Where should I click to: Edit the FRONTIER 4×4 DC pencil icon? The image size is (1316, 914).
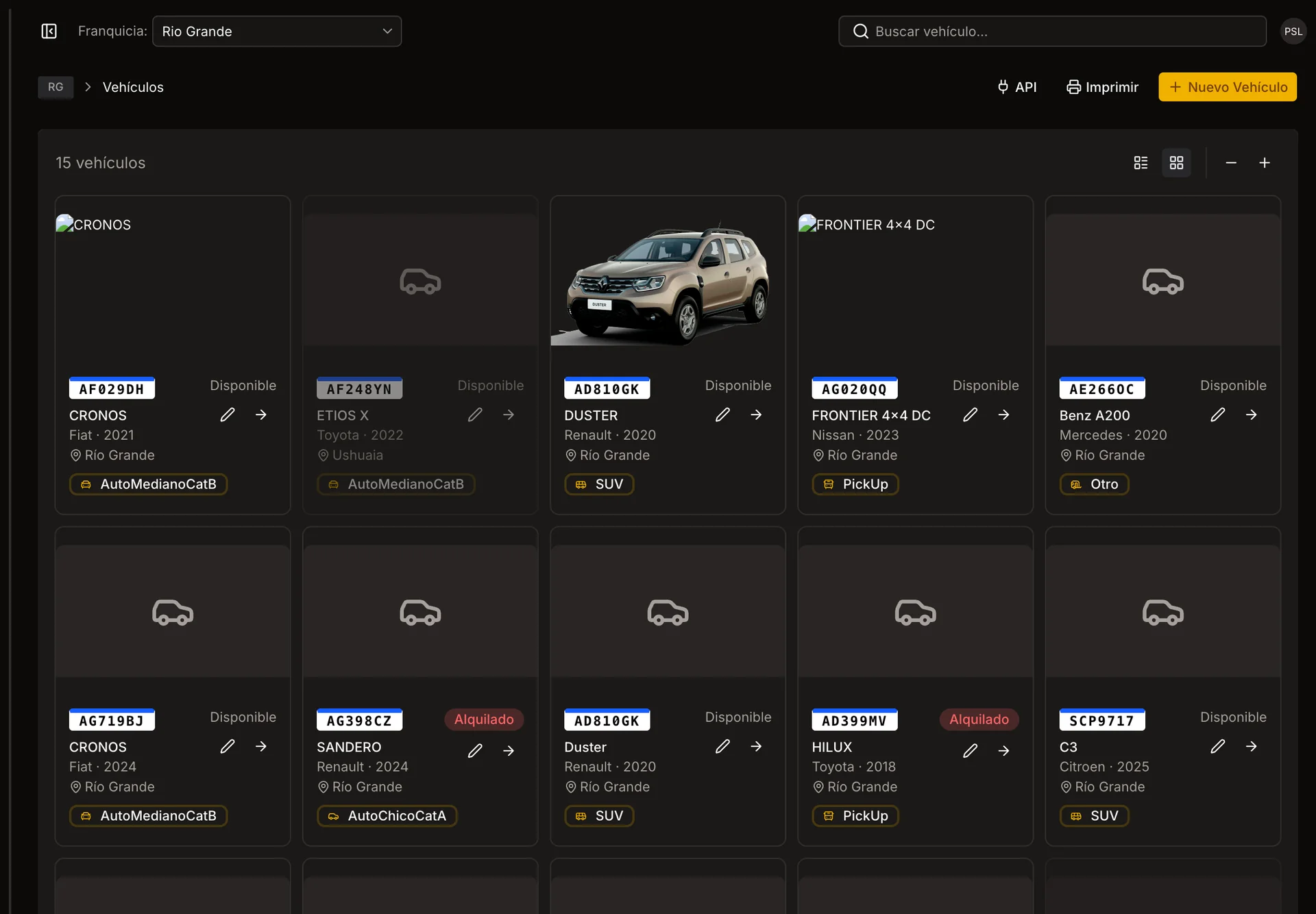[x=970, y=415]
